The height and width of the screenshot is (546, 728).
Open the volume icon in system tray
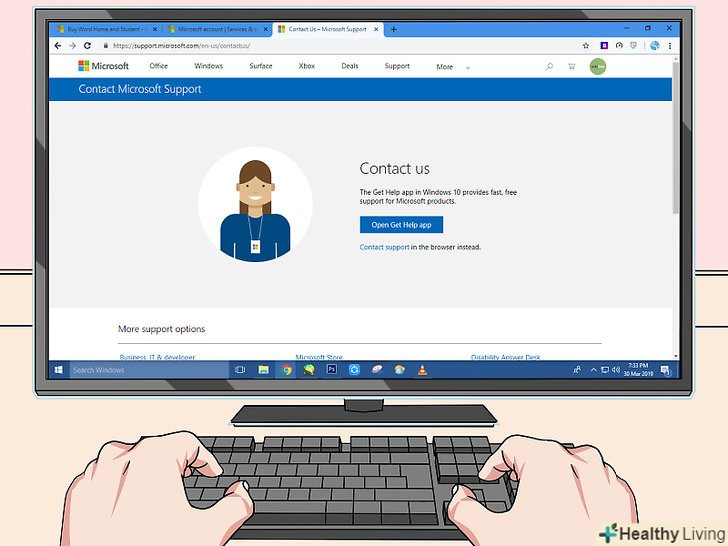click(616, 370)
